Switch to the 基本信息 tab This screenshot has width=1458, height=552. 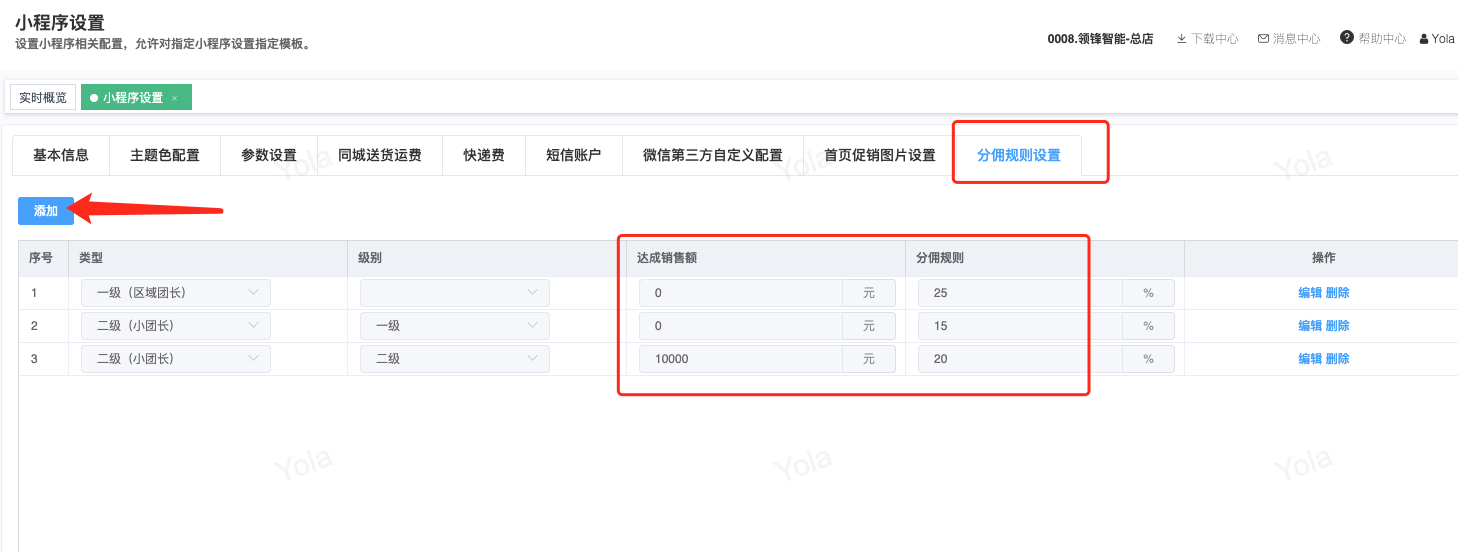(61, 155)
